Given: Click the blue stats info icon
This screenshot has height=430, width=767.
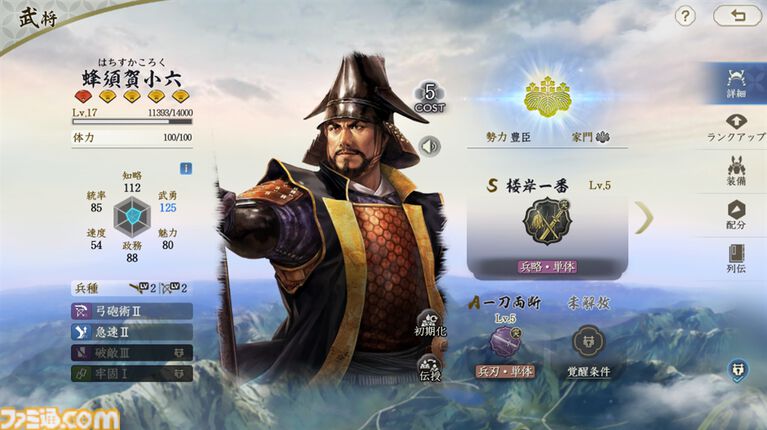Looking at the screenshot, I should tap(186, 168).
